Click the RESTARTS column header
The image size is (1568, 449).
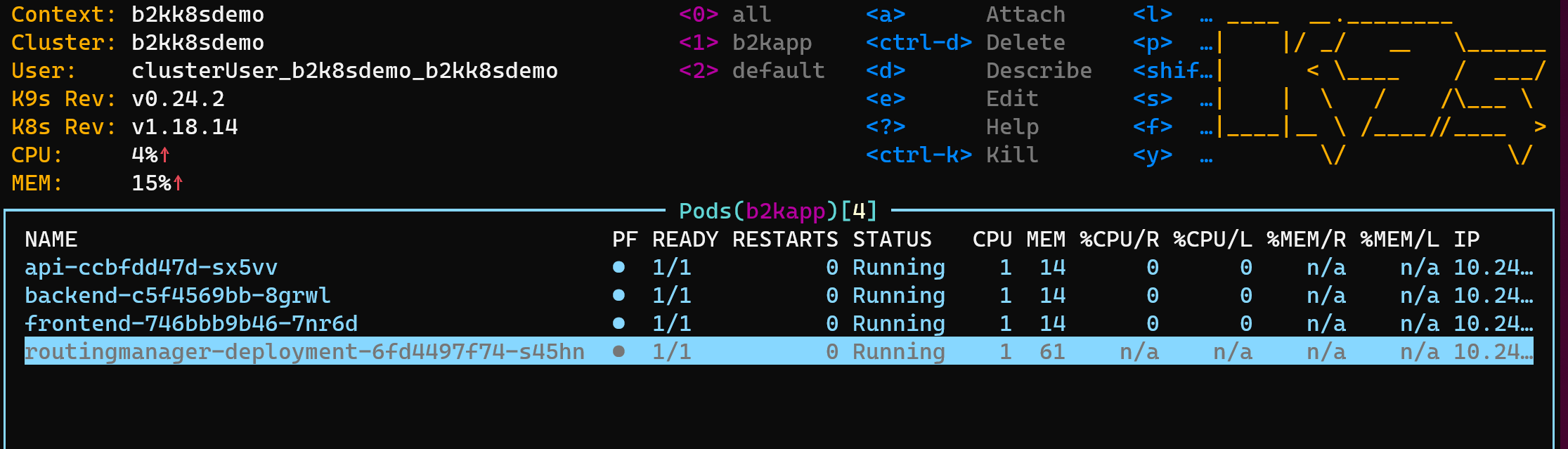[785, 240]
